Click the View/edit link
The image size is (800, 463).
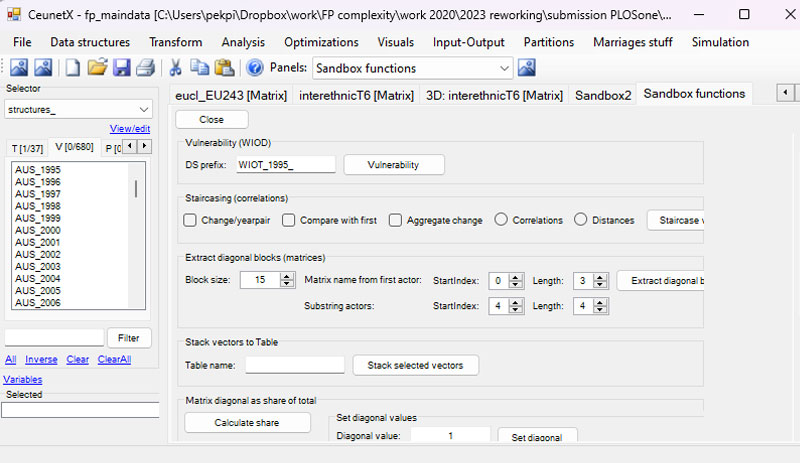(130, 129)
